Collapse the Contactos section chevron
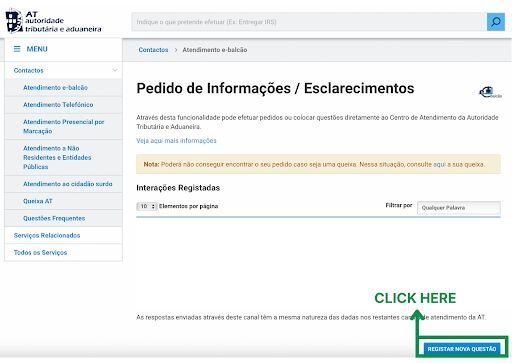Viewport: 512px width, 363px height. [115, 70]
